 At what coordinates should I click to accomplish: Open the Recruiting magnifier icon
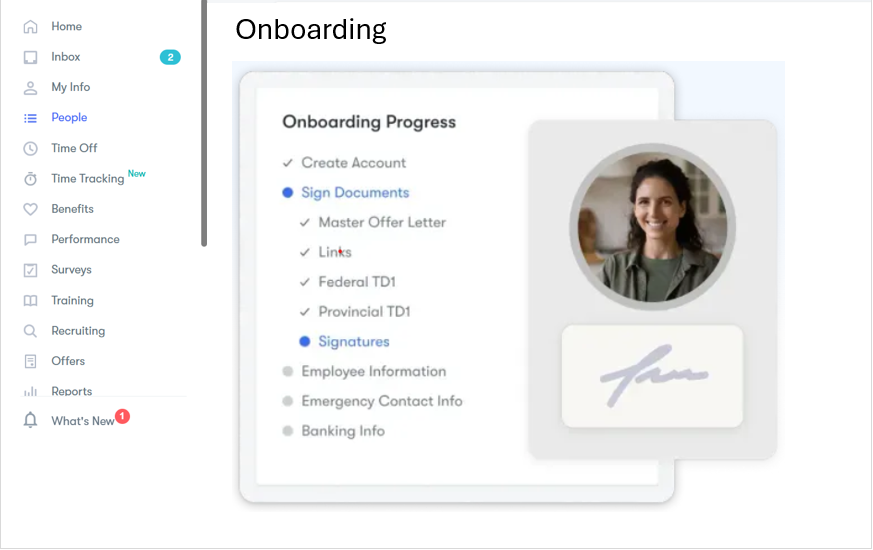[31, 331]
